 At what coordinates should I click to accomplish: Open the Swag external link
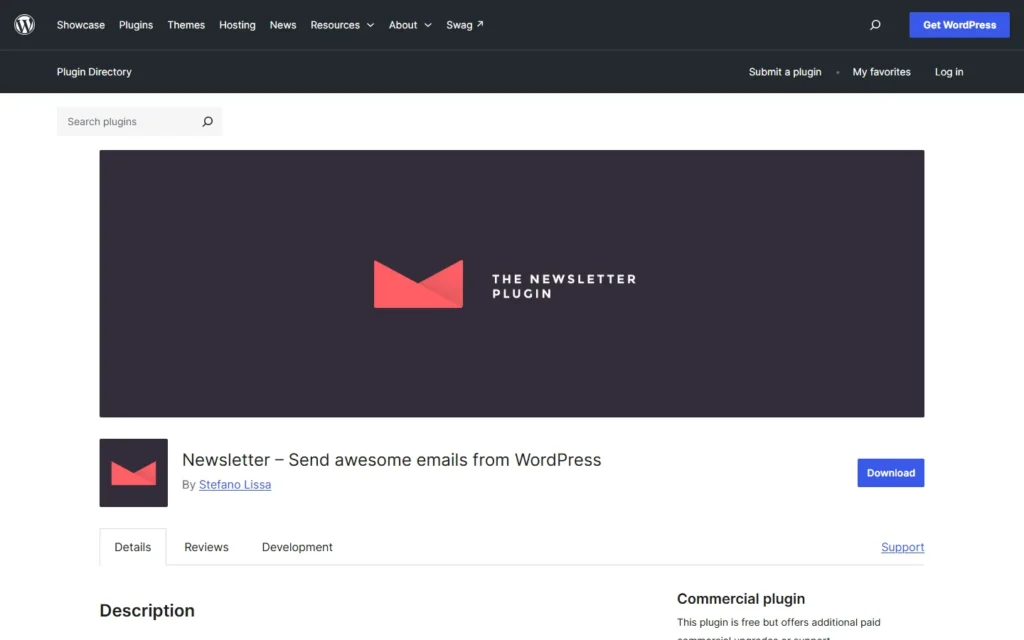pos(465,25)
